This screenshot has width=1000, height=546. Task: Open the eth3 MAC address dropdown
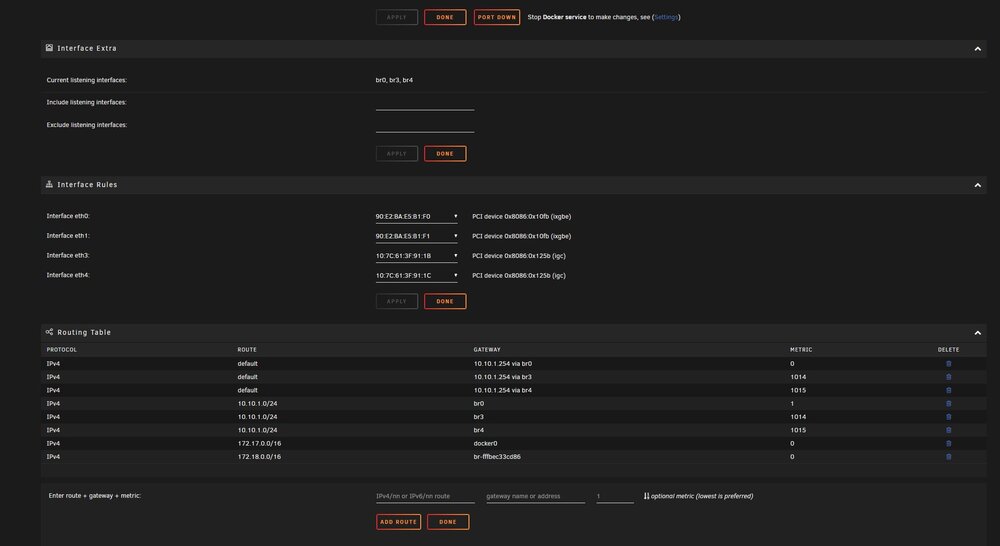pyautogui.click(x=416, y=256)
